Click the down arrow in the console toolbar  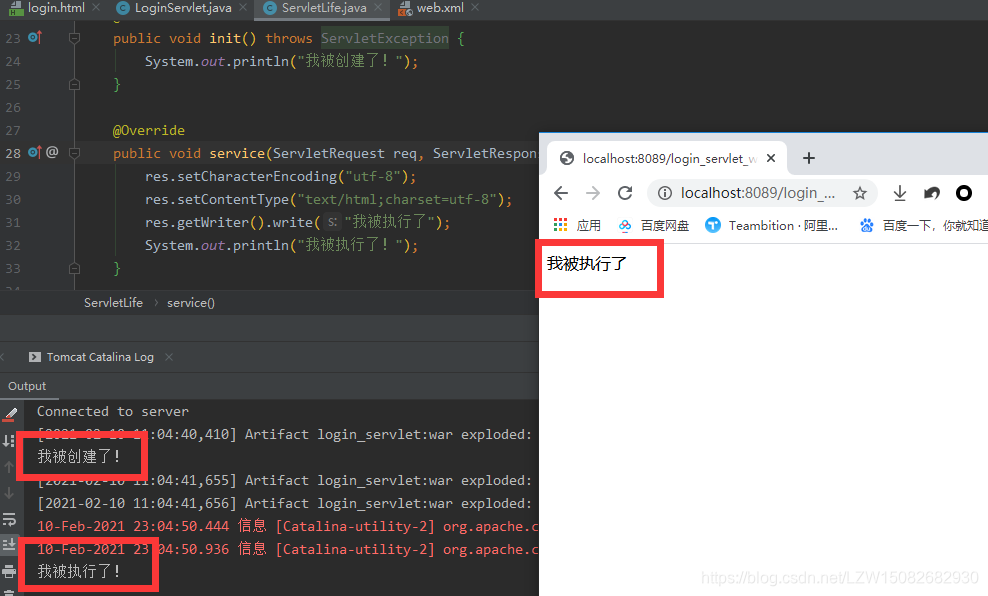click(9, 493)
